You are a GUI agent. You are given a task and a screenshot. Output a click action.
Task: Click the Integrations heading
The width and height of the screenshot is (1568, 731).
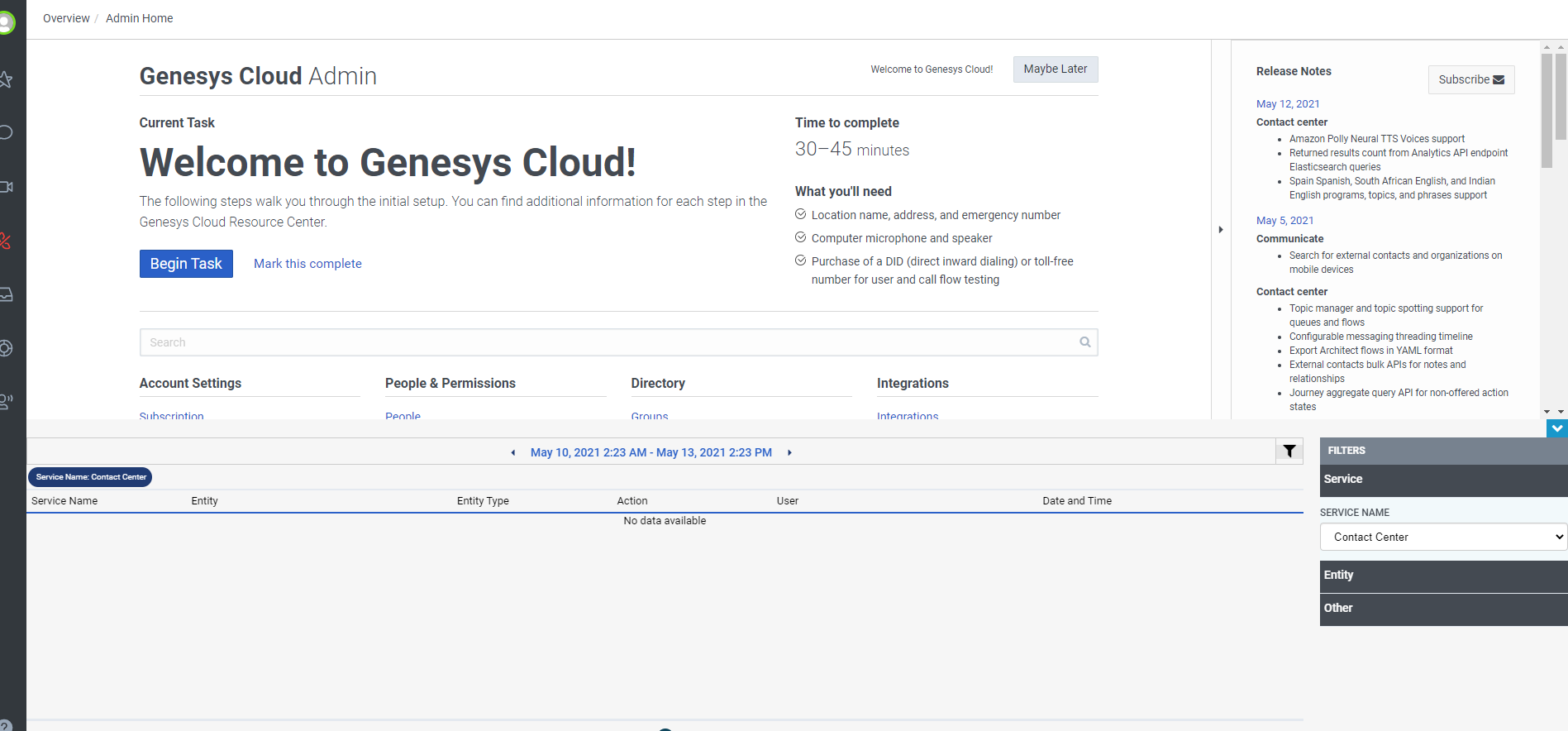913,384
